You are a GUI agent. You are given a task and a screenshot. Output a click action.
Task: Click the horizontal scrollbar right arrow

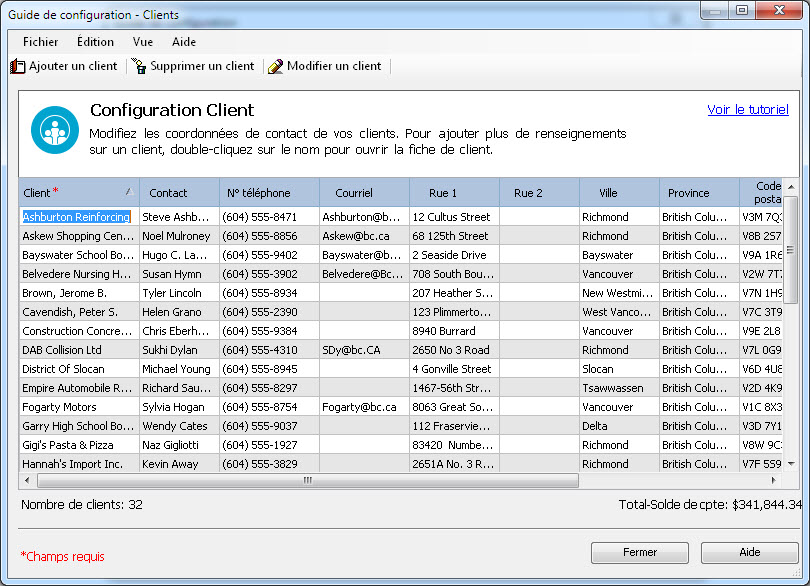click(772, 481)
